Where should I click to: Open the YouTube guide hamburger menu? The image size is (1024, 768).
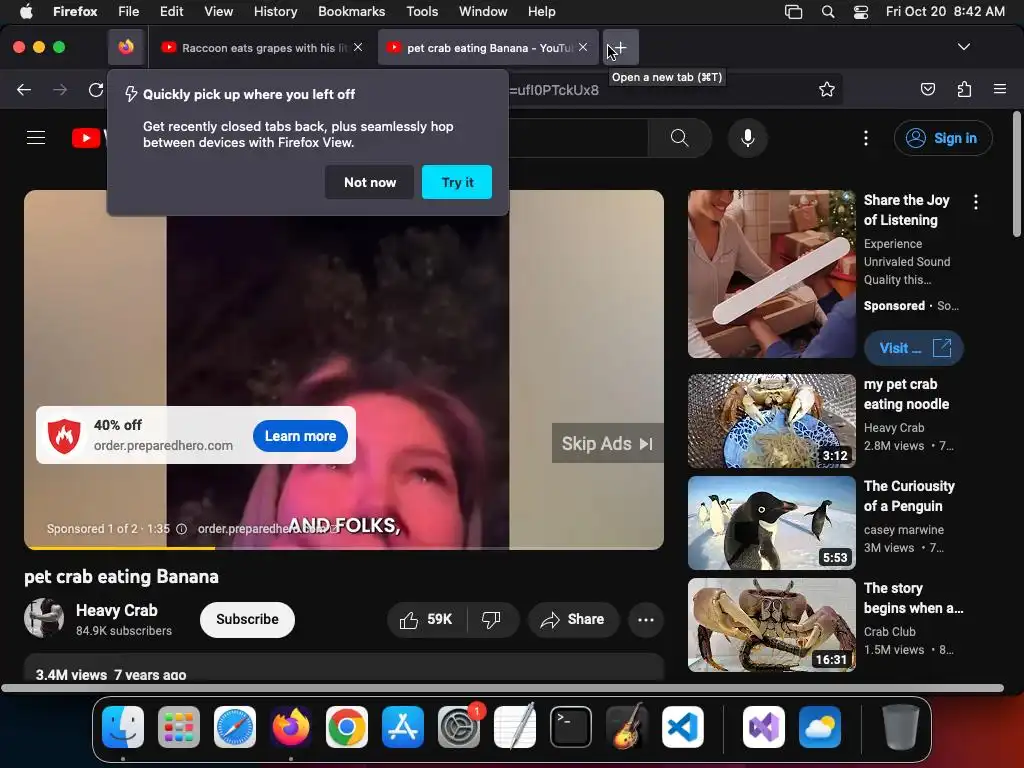36,138
